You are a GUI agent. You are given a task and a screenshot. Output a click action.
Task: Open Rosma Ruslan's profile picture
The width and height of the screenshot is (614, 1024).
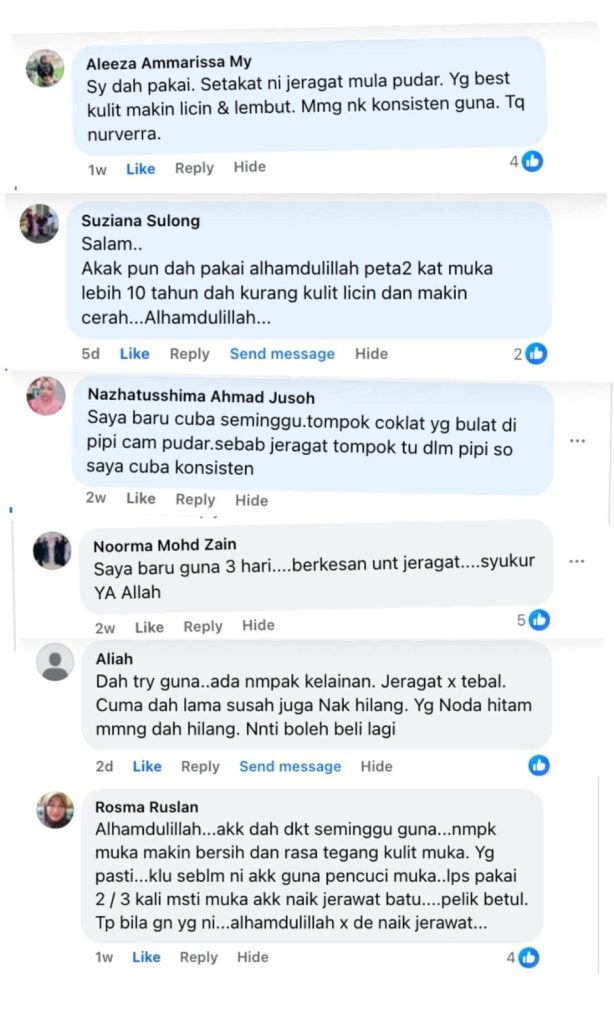click(x=55, y=810)
